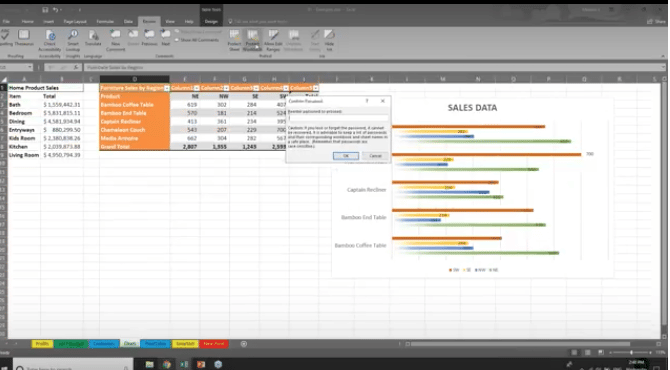The image size is (670, 370).
Task: Open File Explorer from taskbar
Action: pyautogui.click(x=149, y=364)
